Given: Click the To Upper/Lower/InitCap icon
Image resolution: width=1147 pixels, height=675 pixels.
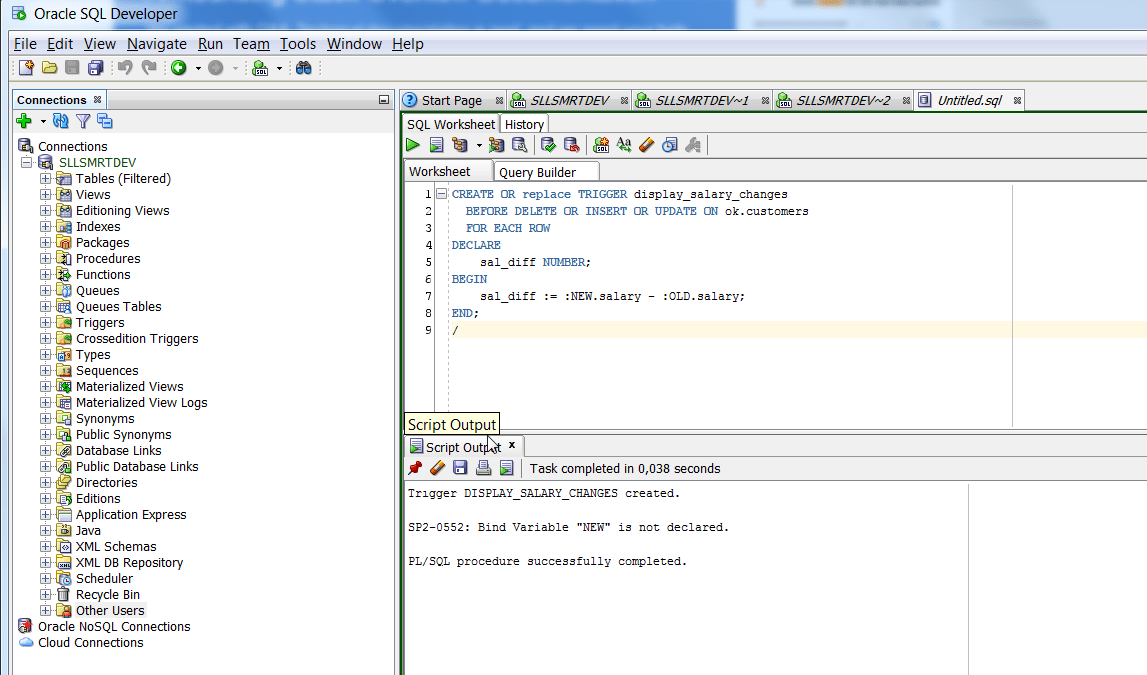Looking at the screenshot, I should 624,146.
